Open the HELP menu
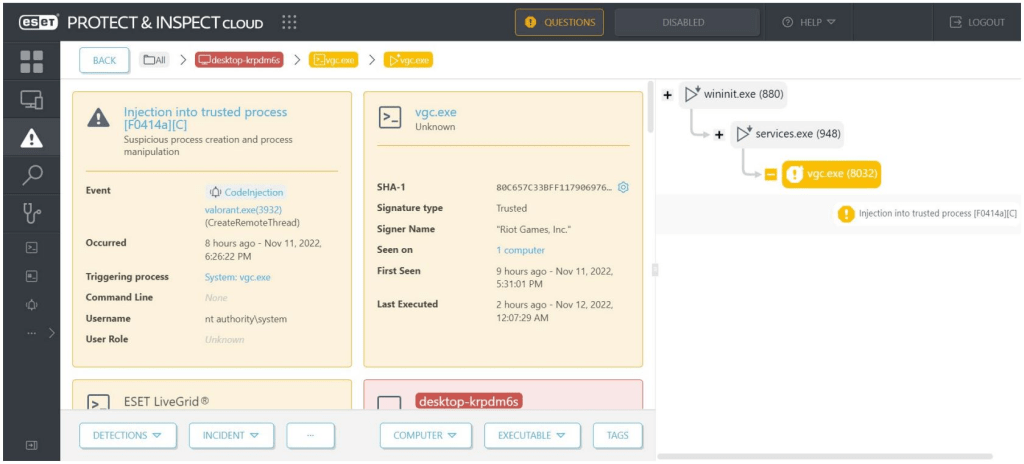The image size is (1024, 464). [809, 22]
